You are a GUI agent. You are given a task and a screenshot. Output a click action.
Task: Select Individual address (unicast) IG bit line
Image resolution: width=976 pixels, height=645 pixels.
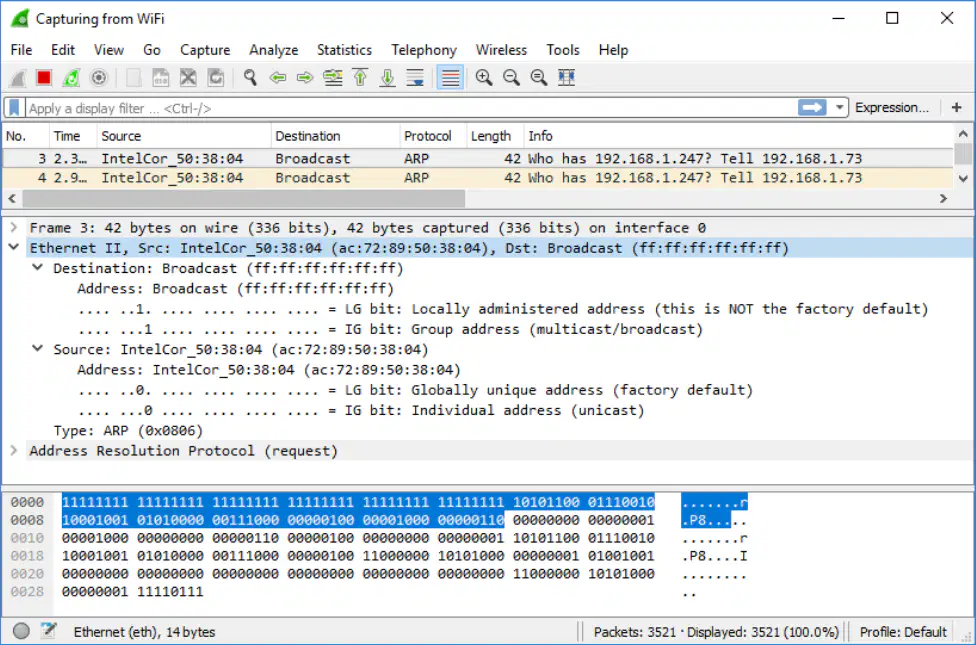click(361, 411)
